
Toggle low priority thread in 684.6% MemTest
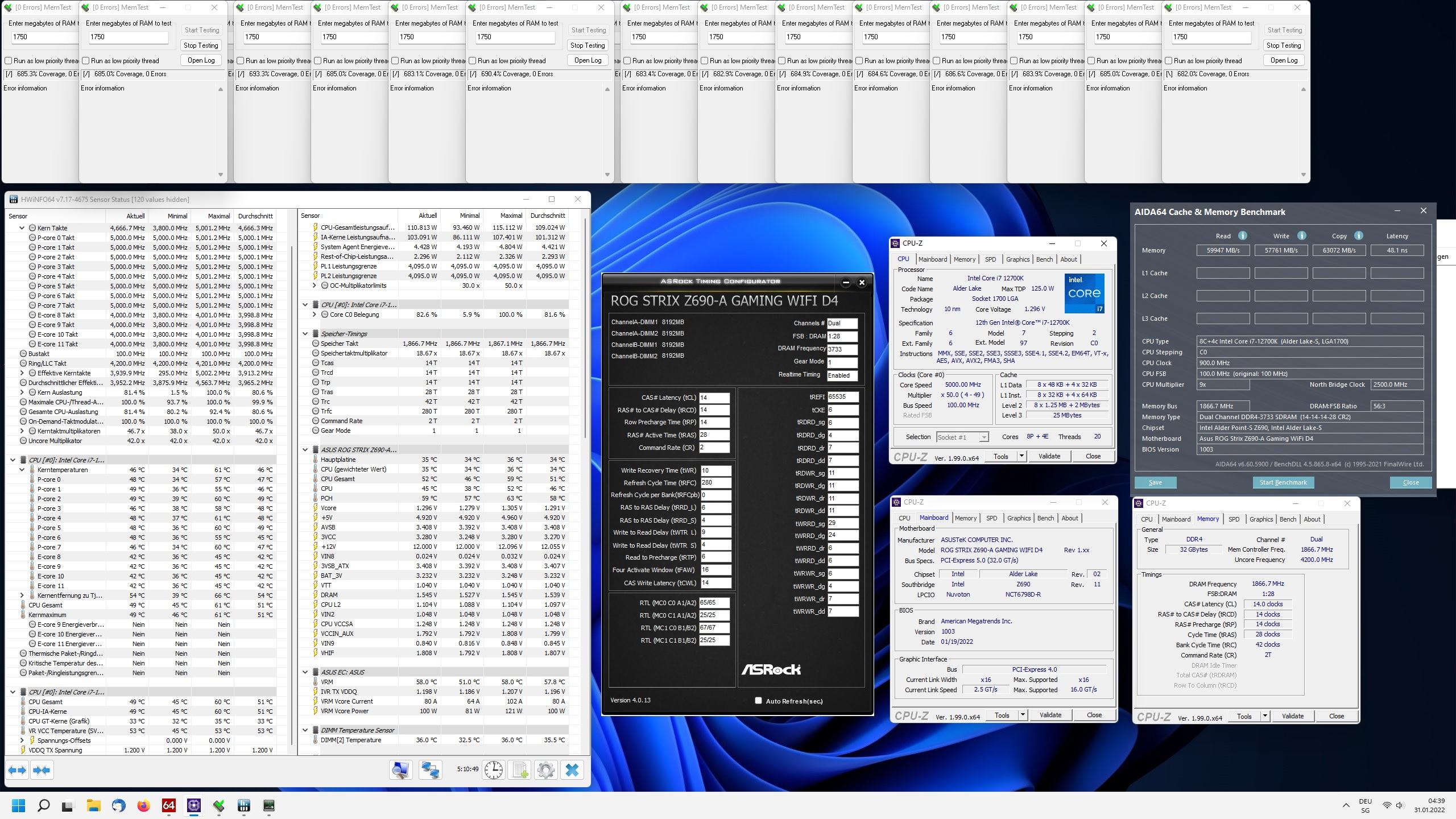(x=859, y=61)
